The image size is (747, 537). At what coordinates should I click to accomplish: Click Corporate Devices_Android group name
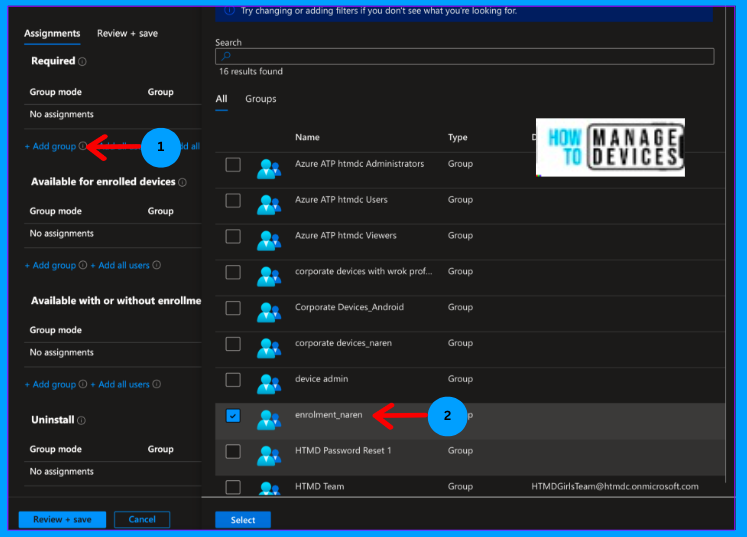(x=349, y=307)
